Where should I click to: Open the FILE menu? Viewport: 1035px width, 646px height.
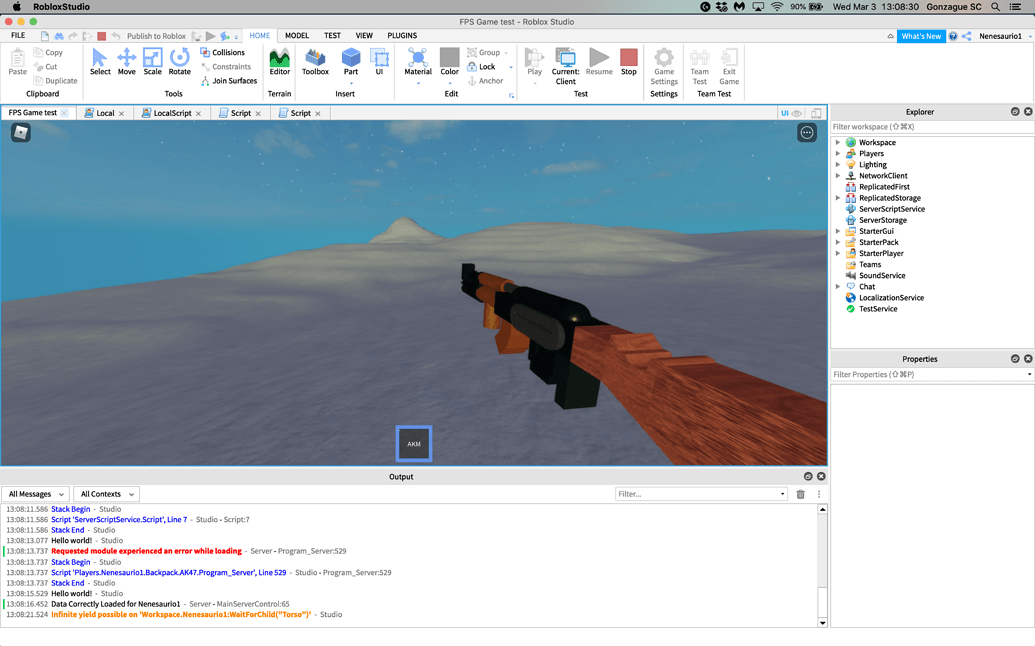(18, 36)
